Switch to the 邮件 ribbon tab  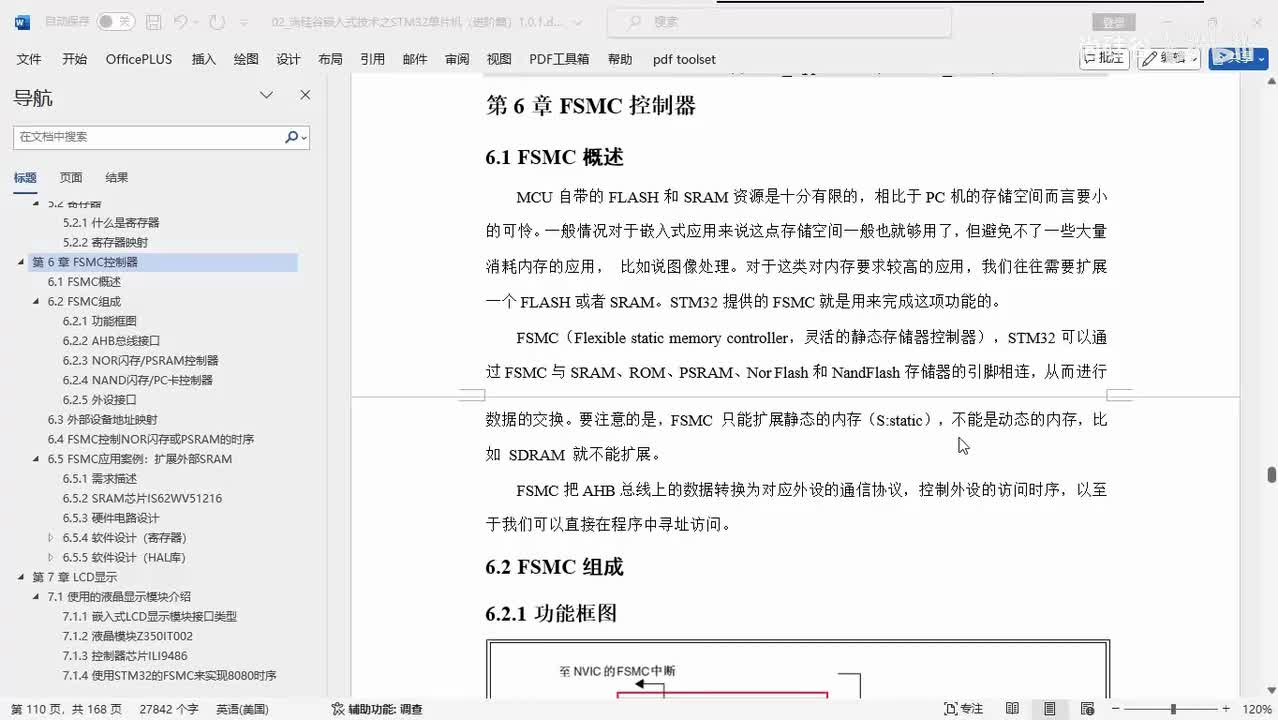[415, 59]
